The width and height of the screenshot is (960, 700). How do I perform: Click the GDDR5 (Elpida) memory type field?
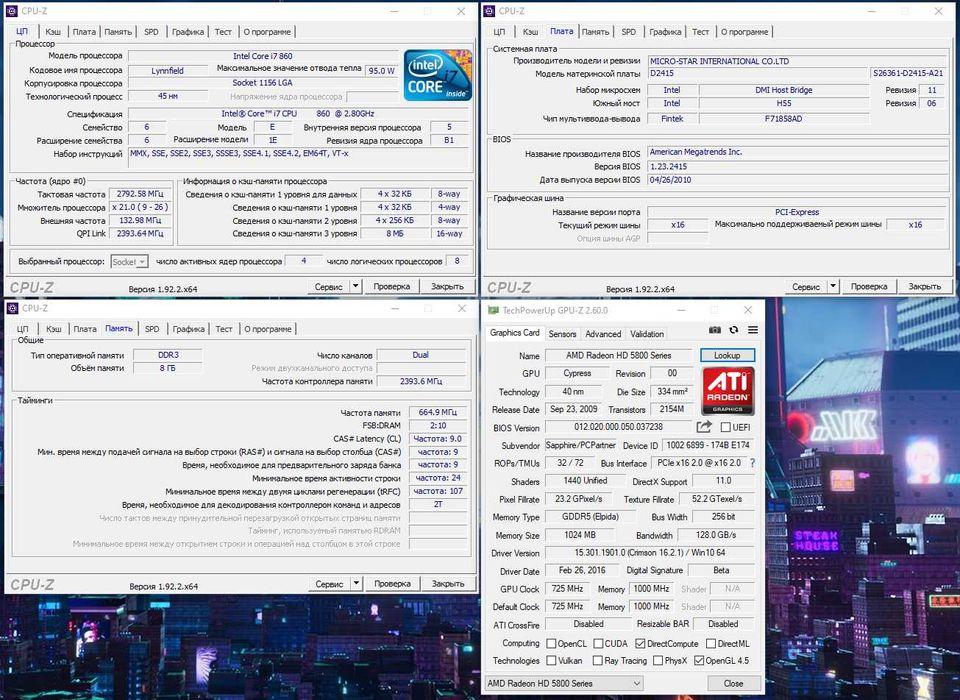[590, 516]
